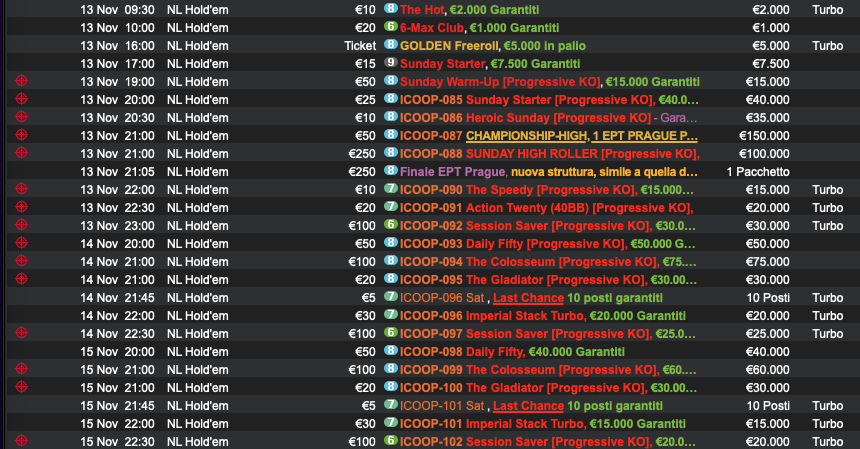
Task: Click the KO target icon on ICOOP-095 row
Action: coord(21,279)
